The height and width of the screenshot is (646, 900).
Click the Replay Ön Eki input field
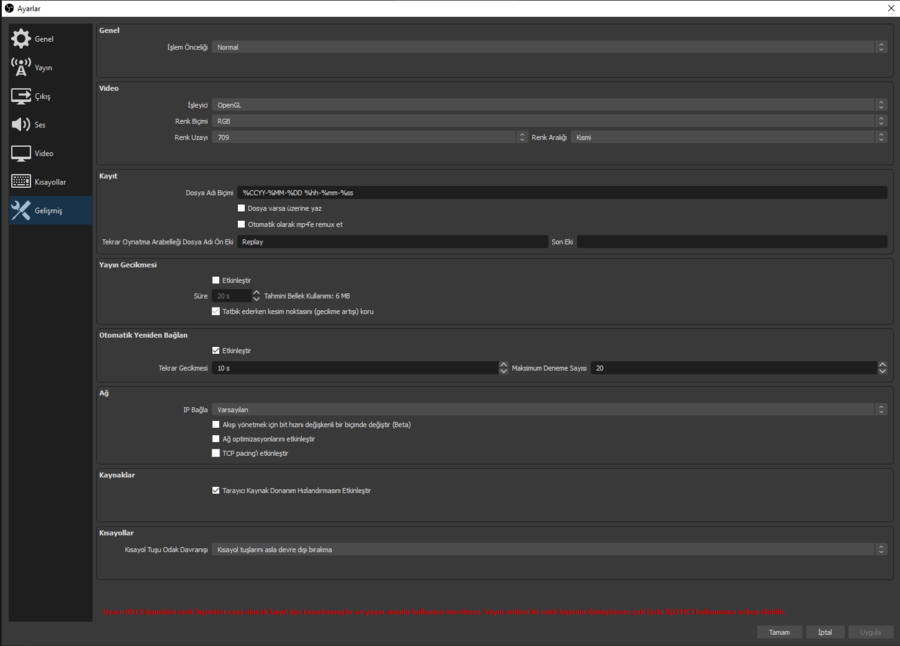coord(392,242)
